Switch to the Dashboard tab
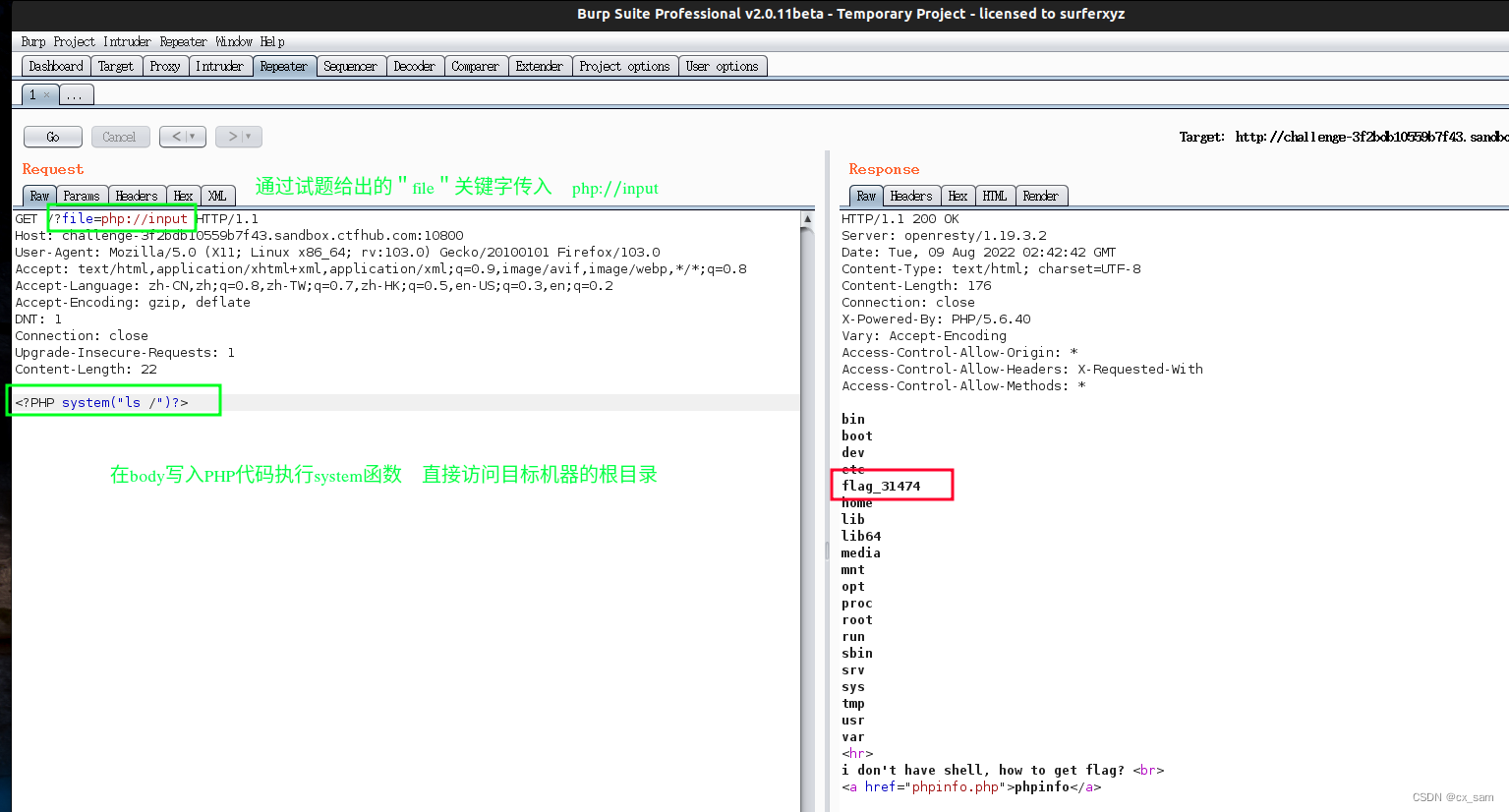Screen dimensions: 1509x812 56,66
